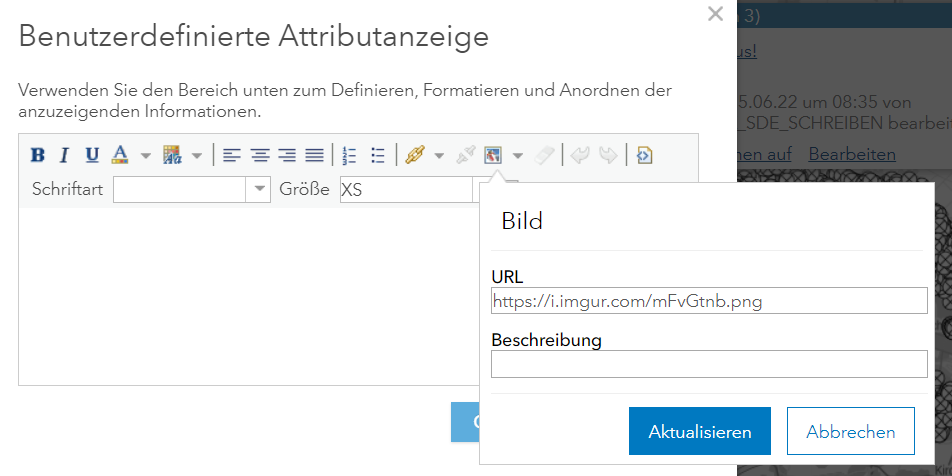This screenshot has height=476, width=952.
Task: Click the Aktualisieren button
Action: tap(699, 431)
